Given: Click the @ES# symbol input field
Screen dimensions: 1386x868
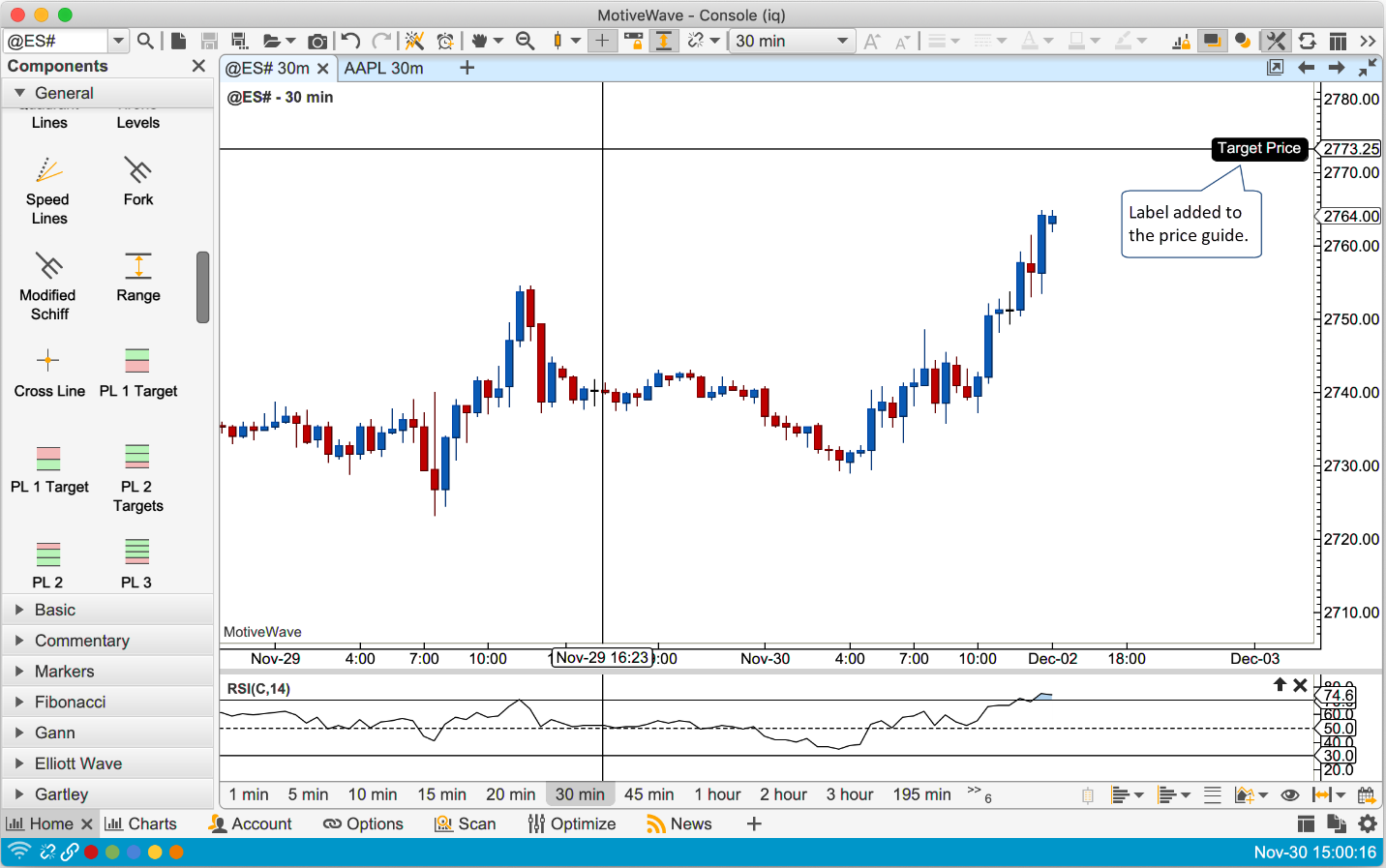Looking at the screenshot, I should [x=56, y=41].
